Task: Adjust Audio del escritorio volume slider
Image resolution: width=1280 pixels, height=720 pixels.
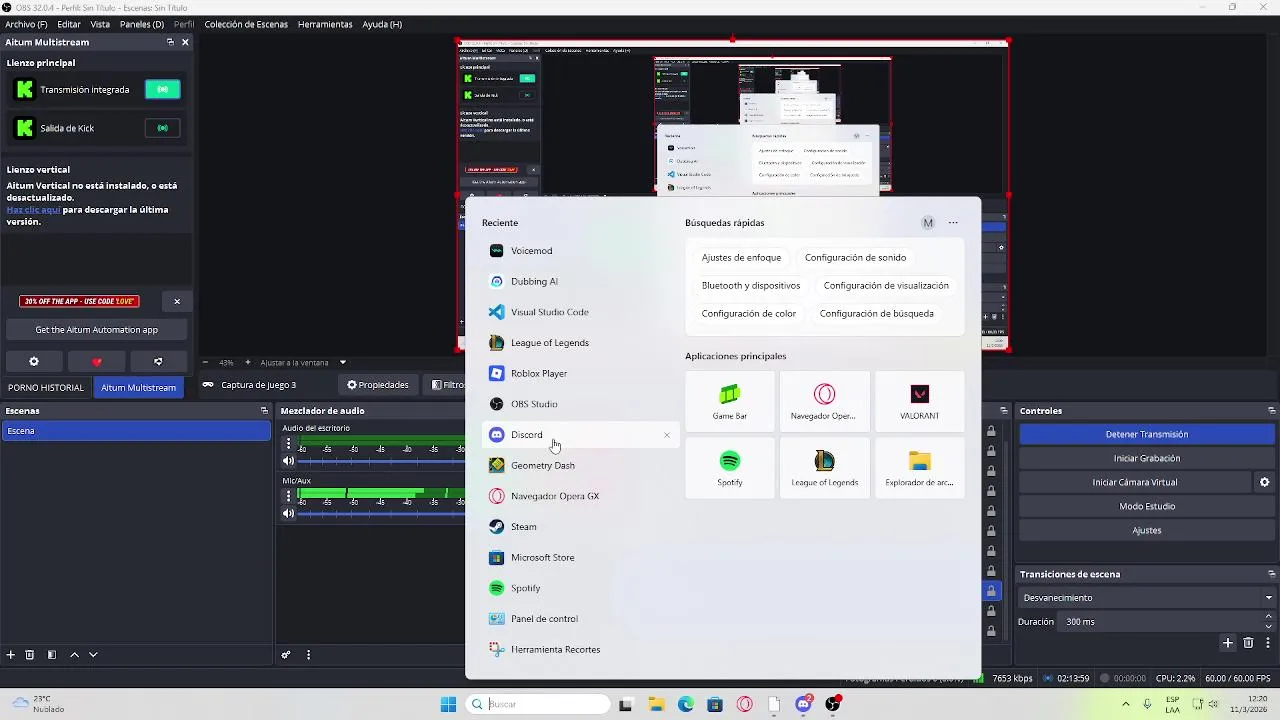Action: pos(380,461)
